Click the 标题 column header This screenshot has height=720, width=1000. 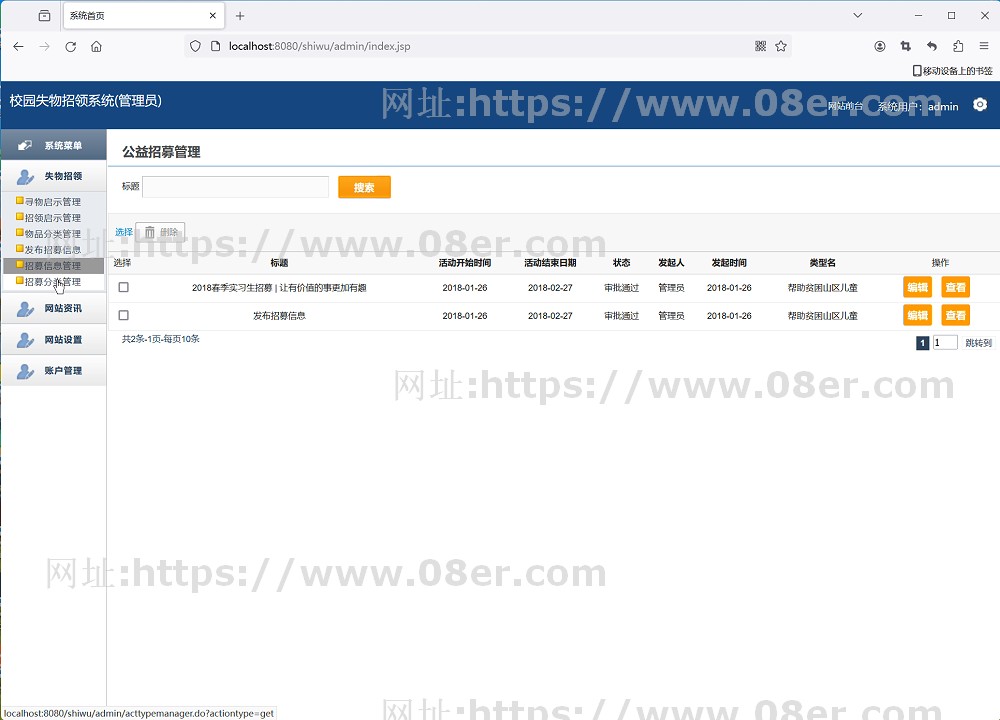pyautogui.click(x=279, y=263)
